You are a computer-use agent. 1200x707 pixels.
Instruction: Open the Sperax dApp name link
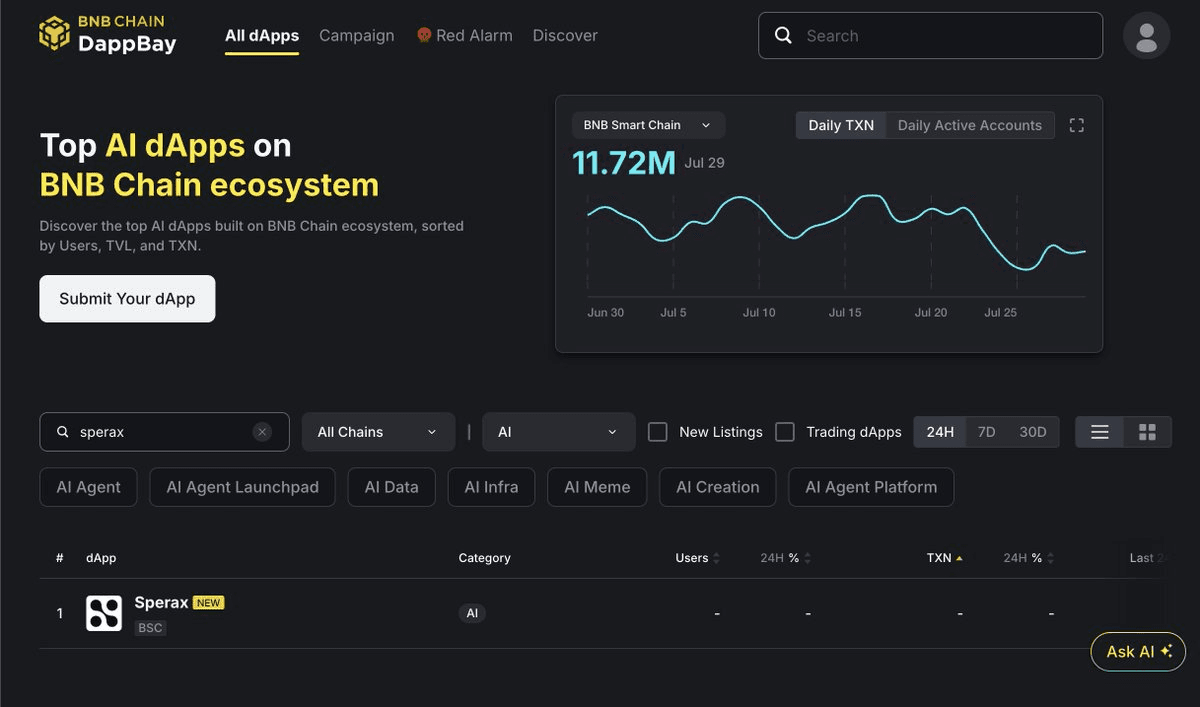tap(161, 603)
